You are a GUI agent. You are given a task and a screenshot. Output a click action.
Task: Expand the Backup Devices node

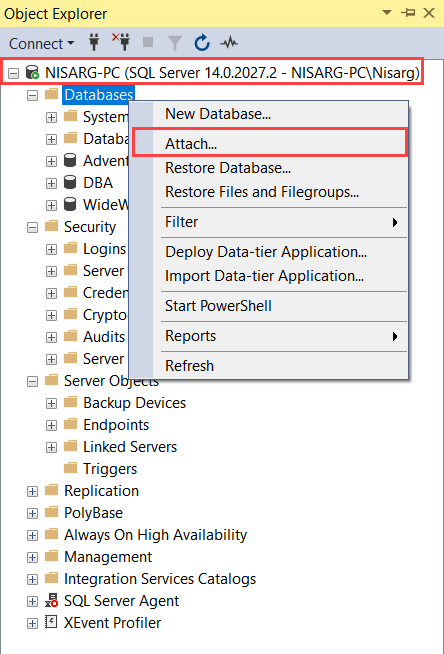click(51, 403)
